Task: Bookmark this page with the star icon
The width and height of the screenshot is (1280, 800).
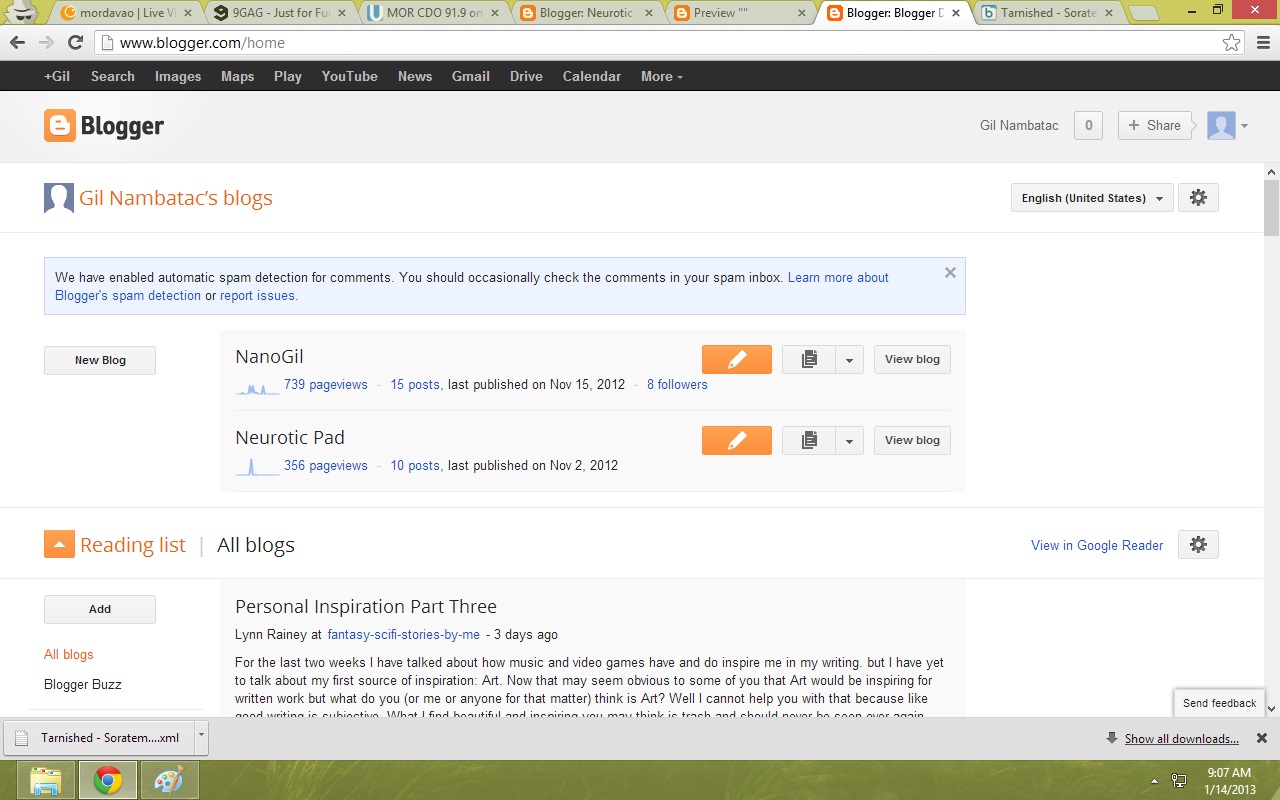Action: coord(1231,43)
